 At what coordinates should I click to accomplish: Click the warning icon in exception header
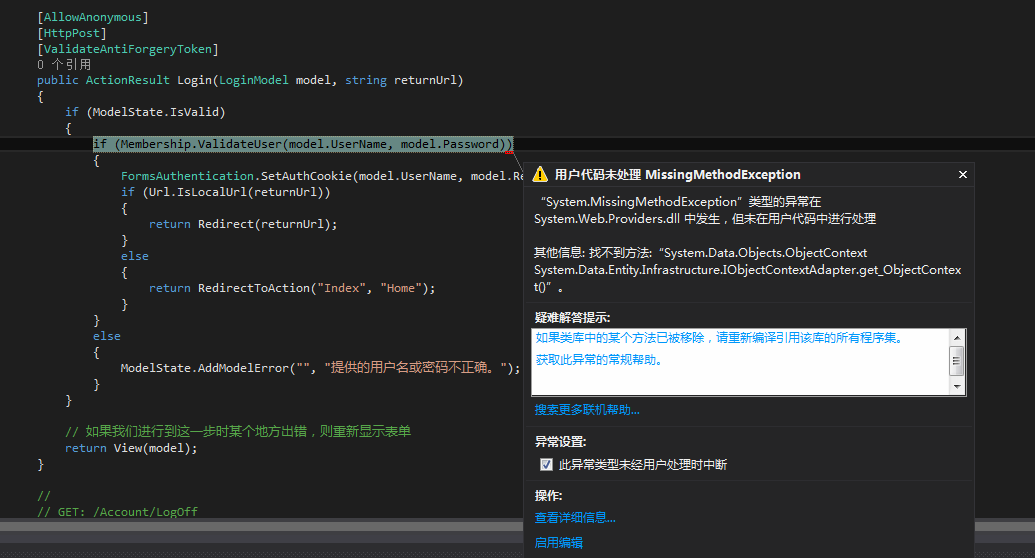point(540,174)
